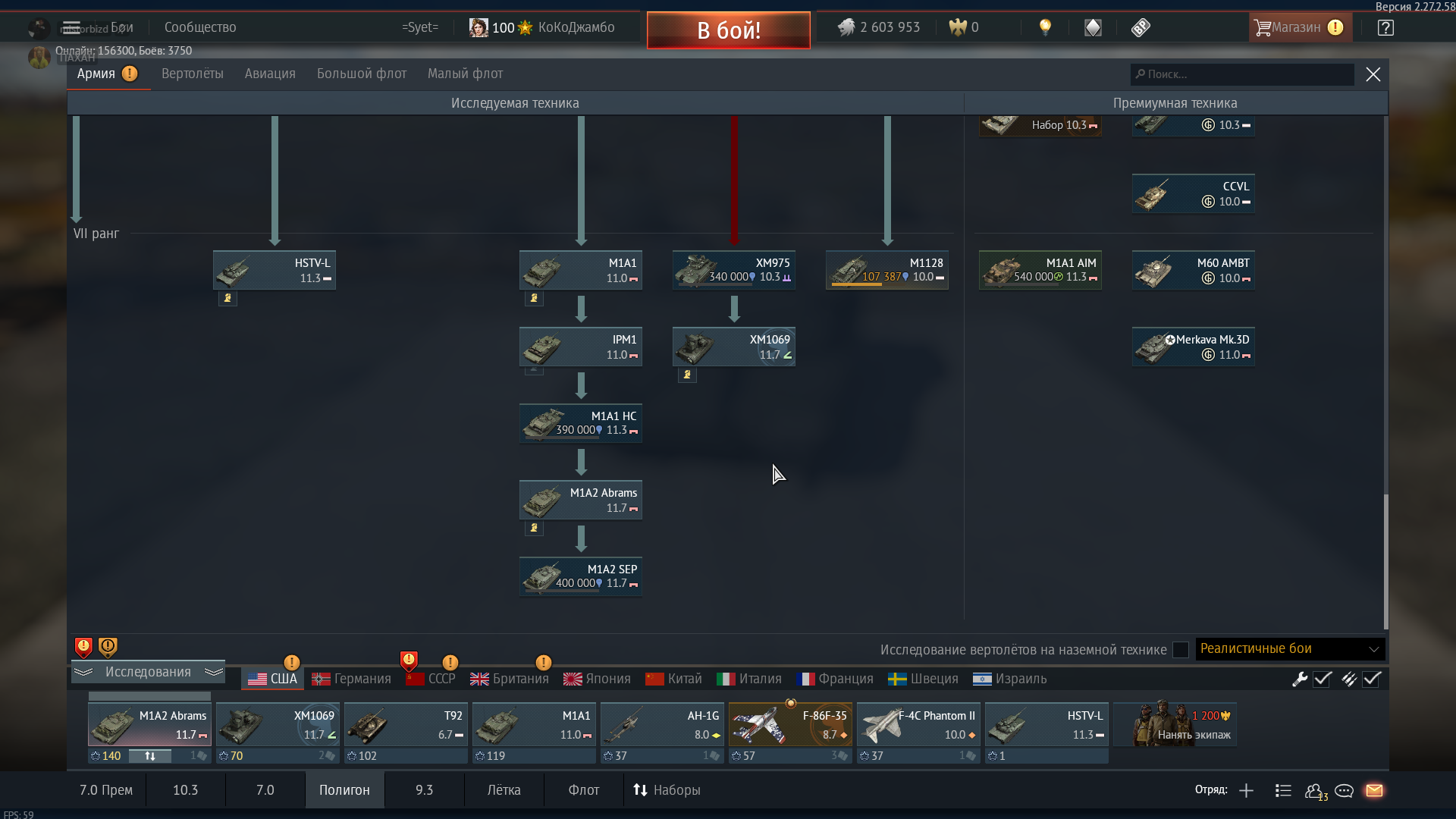
Task: Click the talisman badge under M1A1
Action: 534,298
